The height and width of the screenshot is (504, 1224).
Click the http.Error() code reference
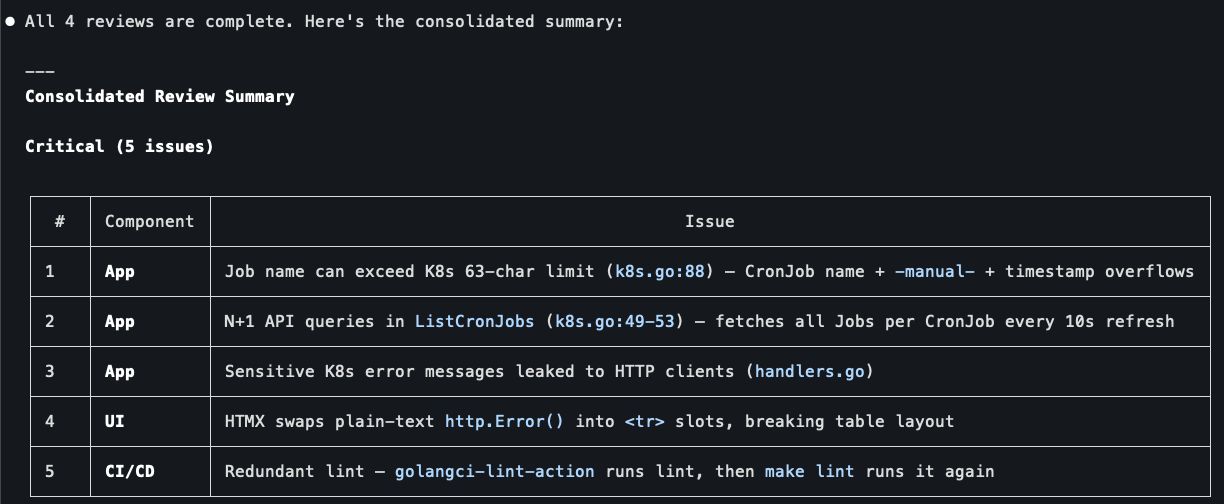pos(504,421)
